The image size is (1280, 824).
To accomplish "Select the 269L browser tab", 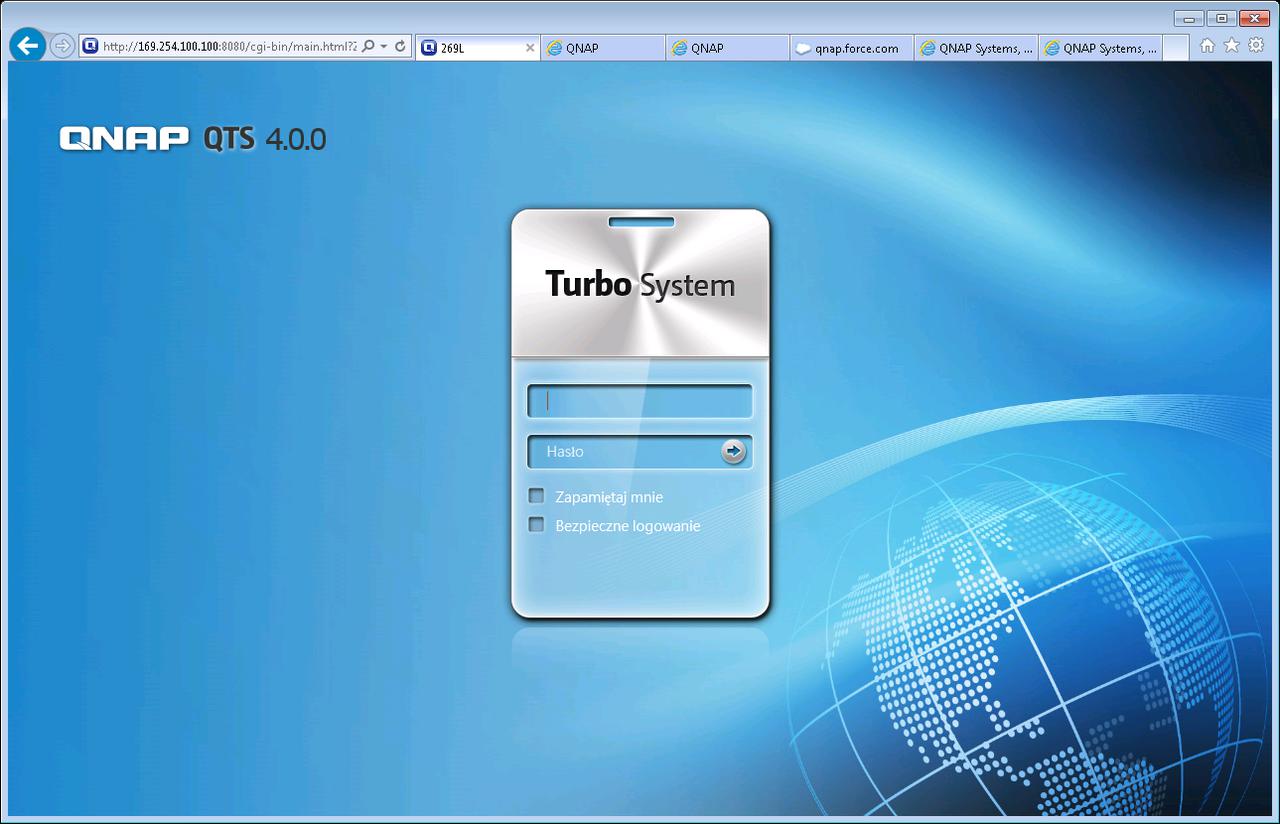I will (478, 48).
